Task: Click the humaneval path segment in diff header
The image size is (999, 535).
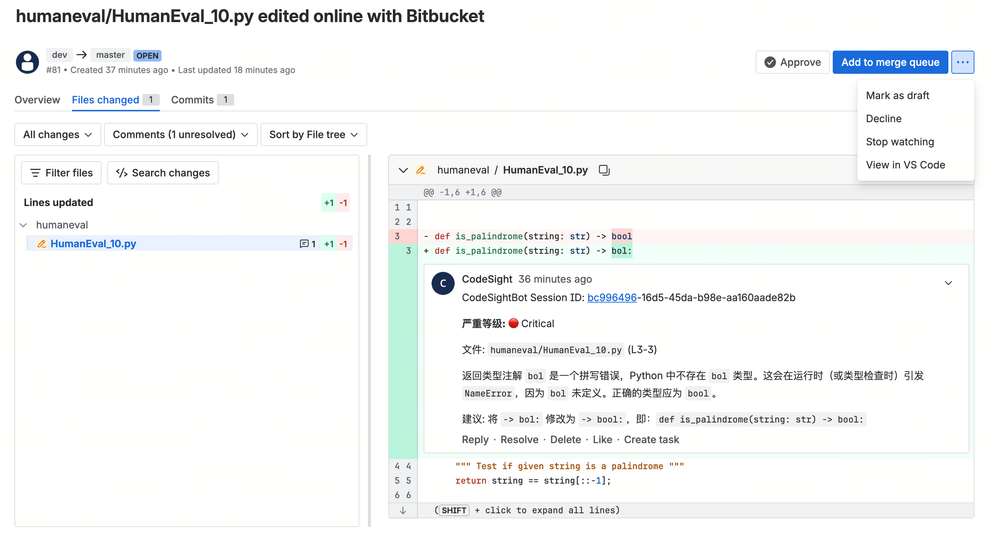Action: pyautogui.click(x=463, y=170)
